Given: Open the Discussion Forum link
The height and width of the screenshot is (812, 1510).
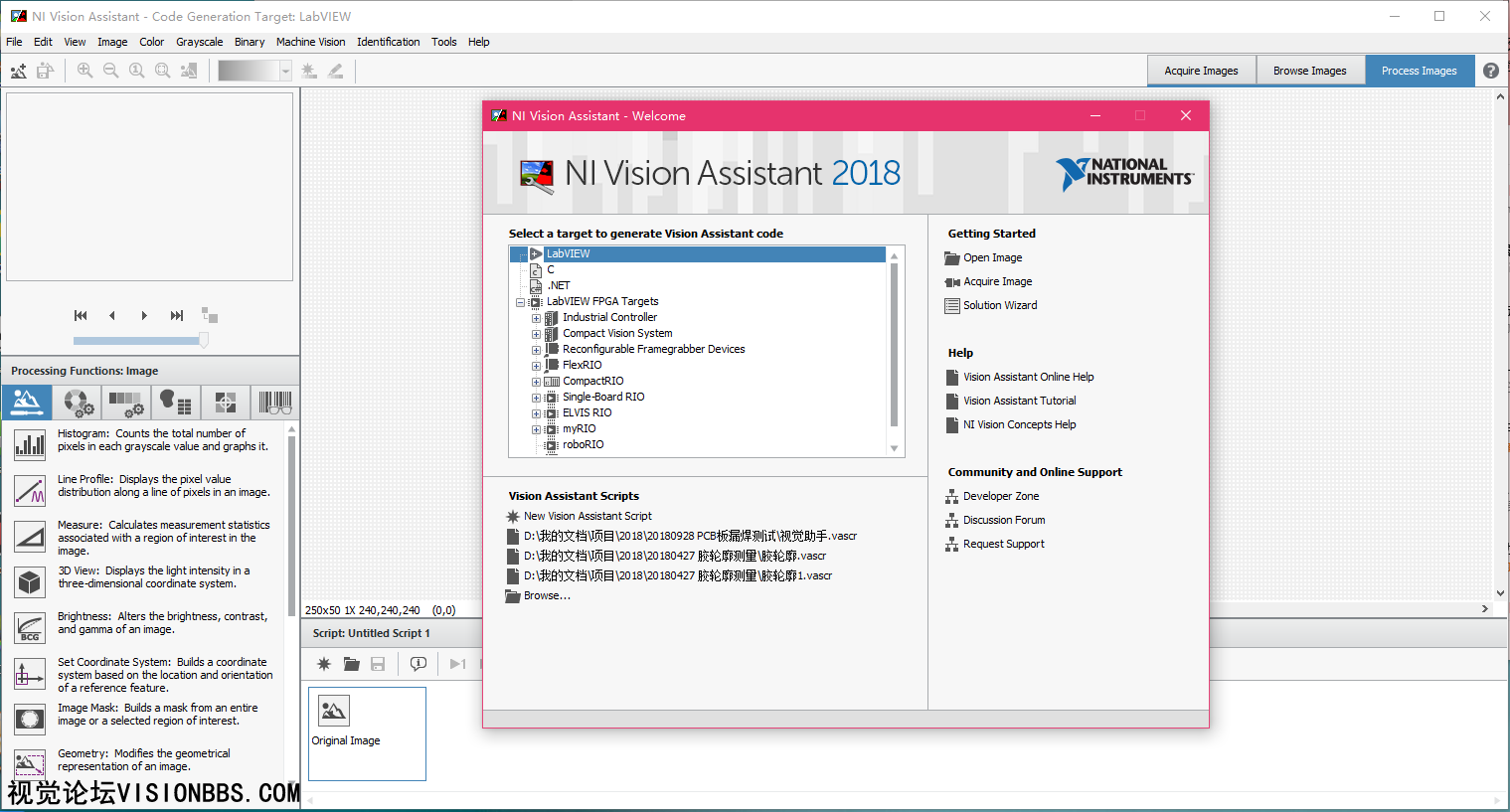Looking at the screenshot, I should [1004, 520].
